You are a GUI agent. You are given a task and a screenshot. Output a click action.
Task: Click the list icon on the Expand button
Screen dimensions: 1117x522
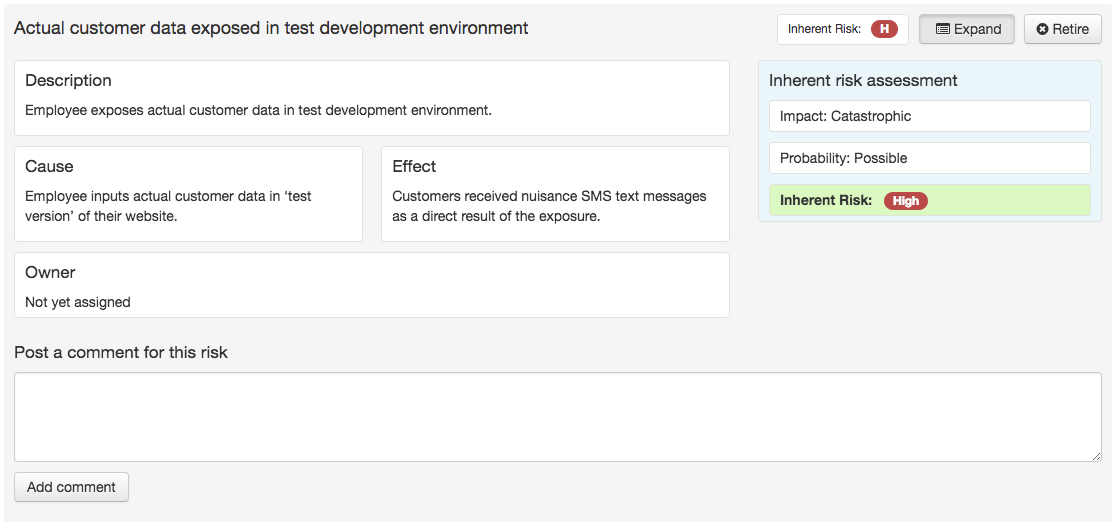click(x=942, y=29)
